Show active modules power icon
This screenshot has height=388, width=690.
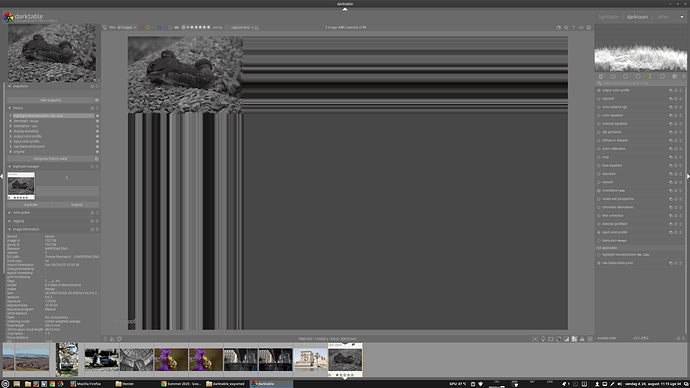click(613, 77)
